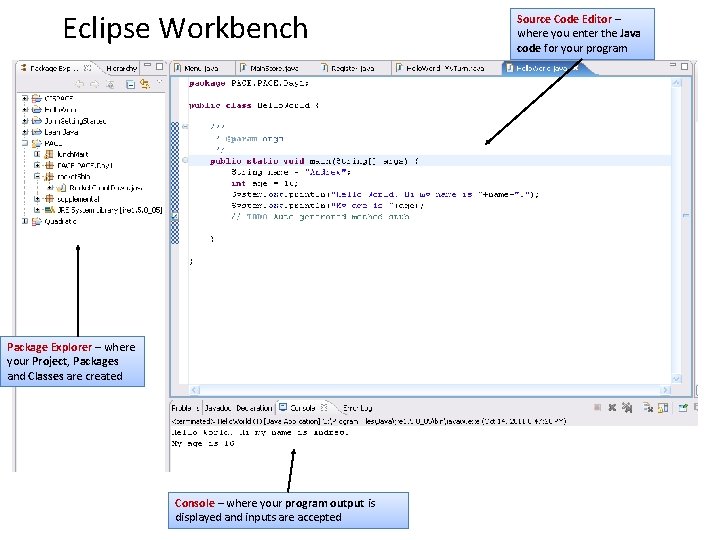Click the editor vertical scrollbar down arrow

[x=676, y=379]
